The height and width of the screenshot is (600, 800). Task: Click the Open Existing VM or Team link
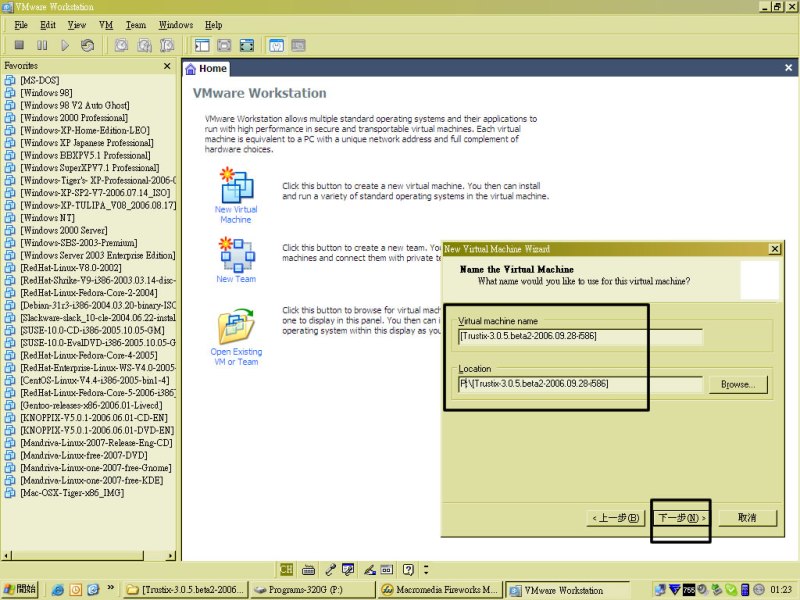pos(236,357)
